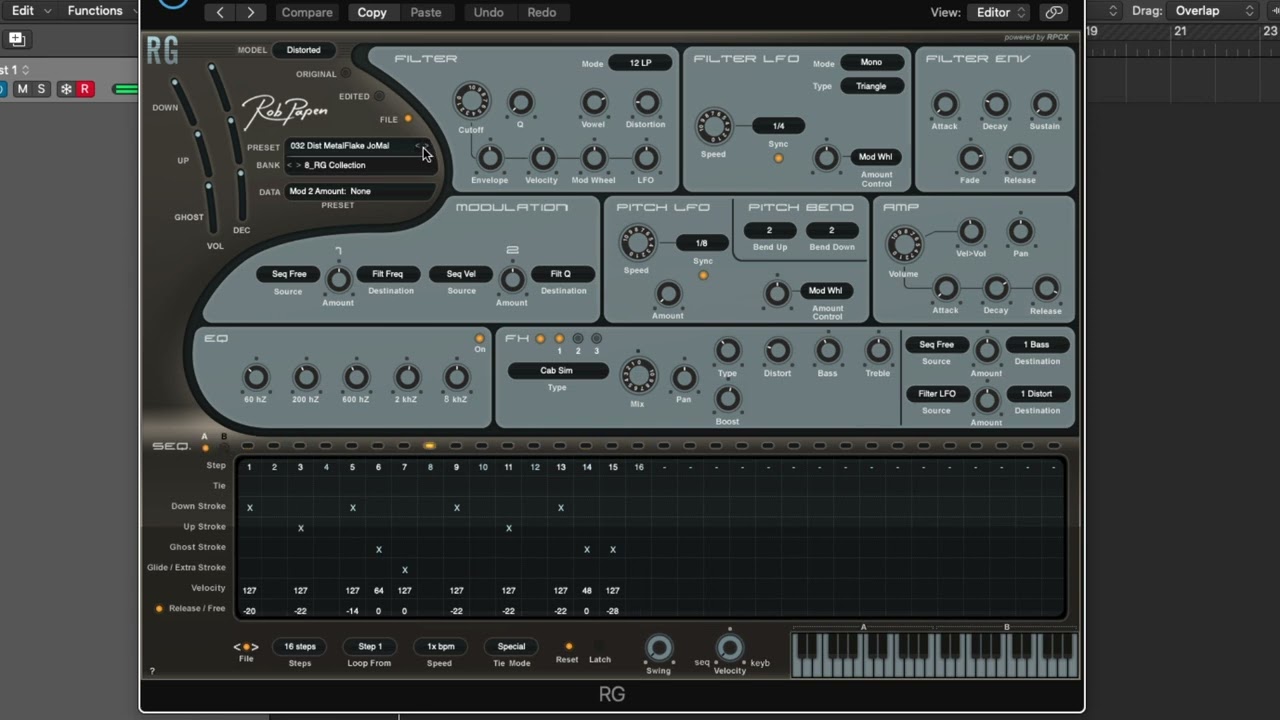The image size is (1280, 720).
Task: Open the sequencer File icon
Action: click(246, 647)
